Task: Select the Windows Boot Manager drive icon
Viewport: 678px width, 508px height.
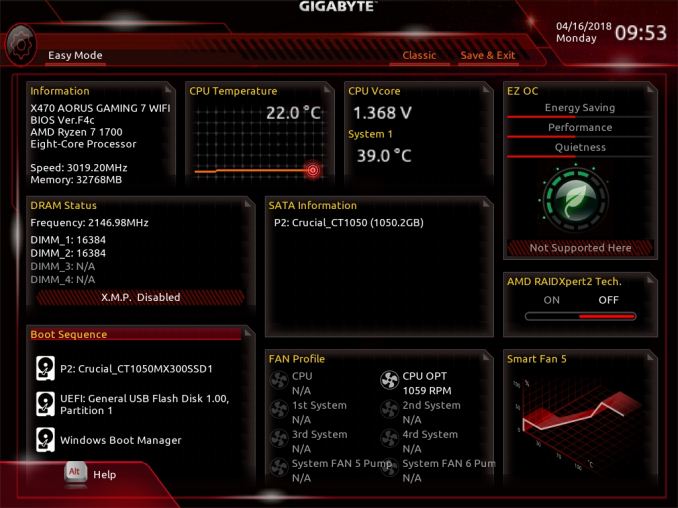Action: pos(45,440)
